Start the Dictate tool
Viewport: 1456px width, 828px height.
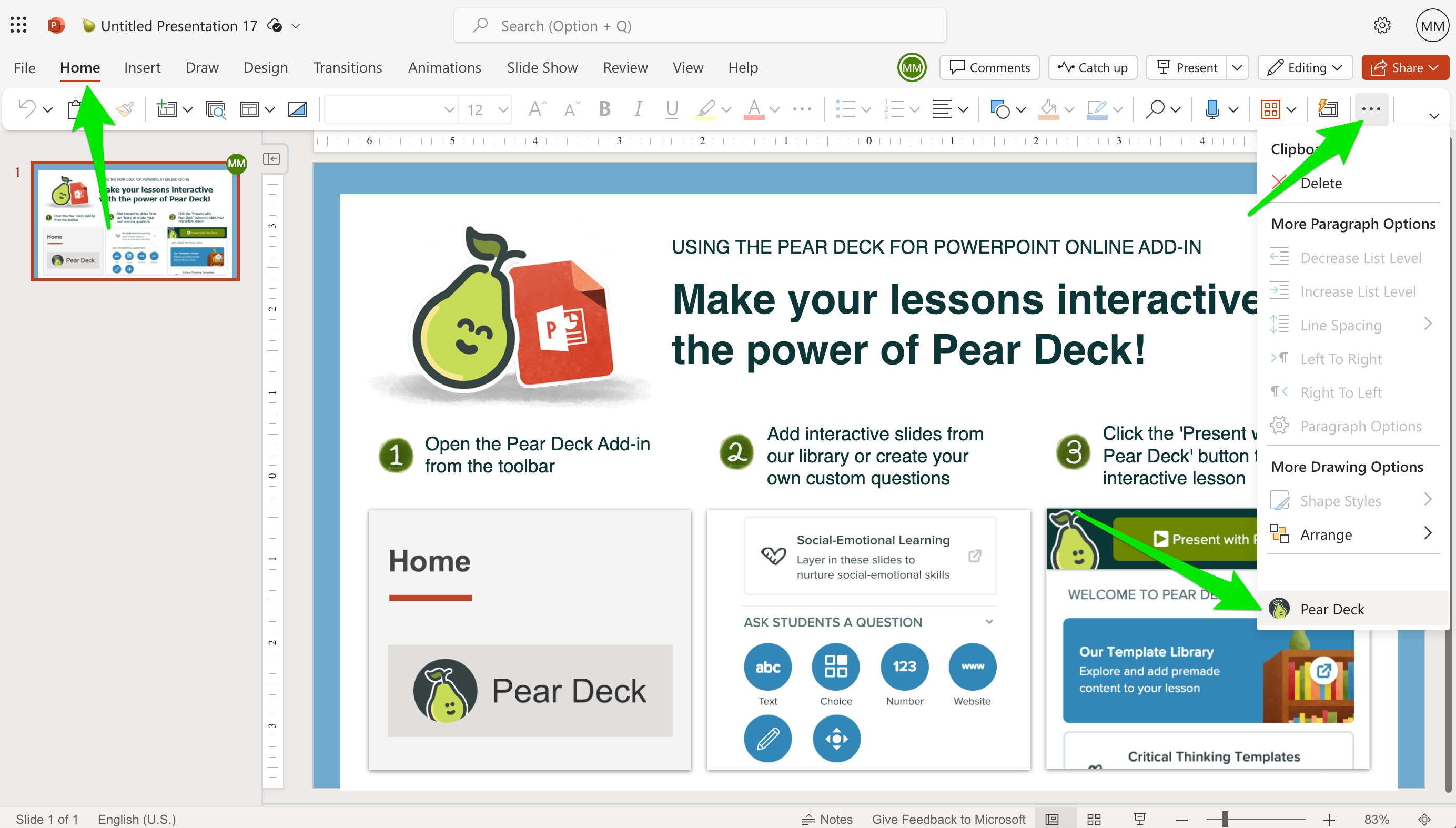(x=1214, y=109)
